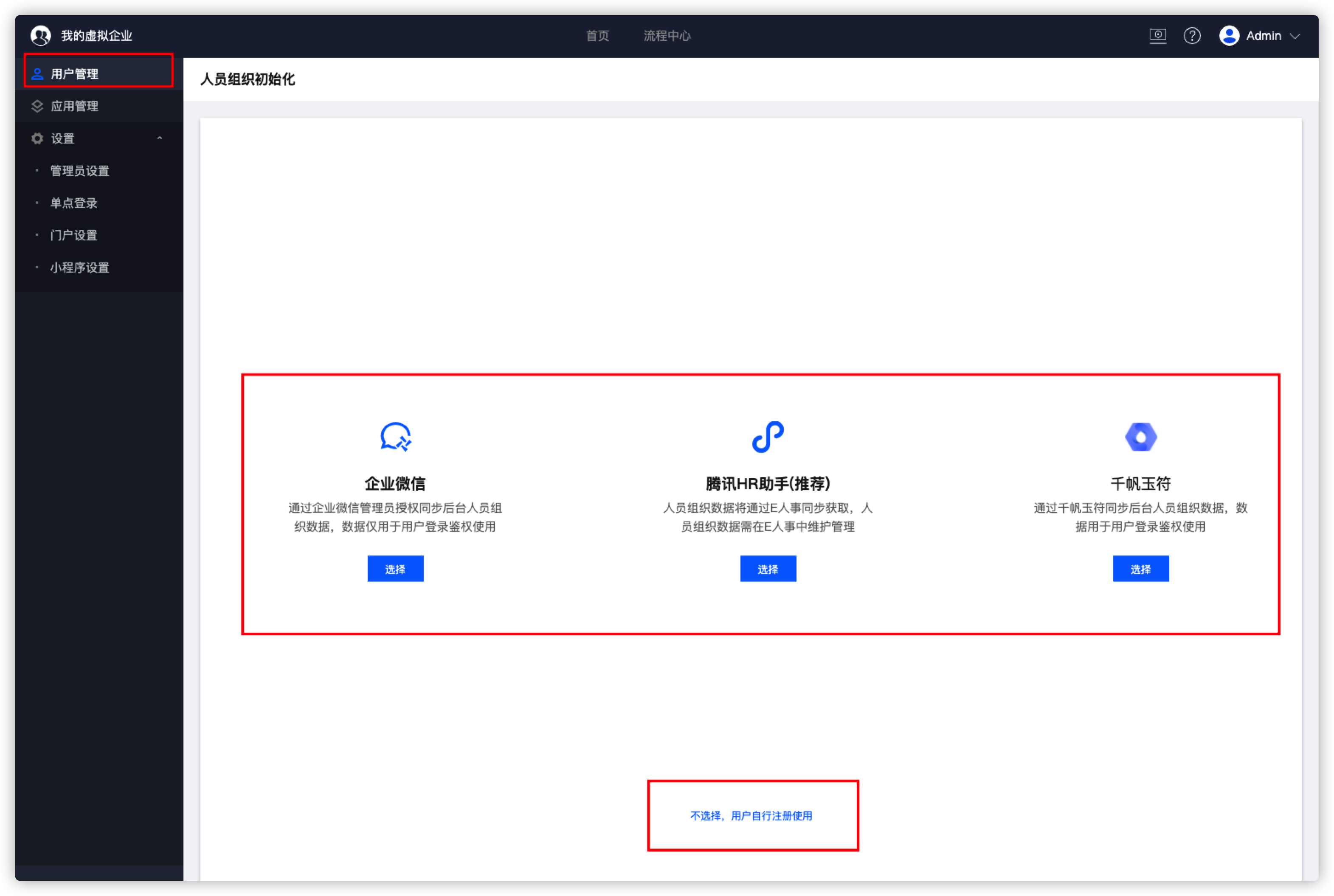Viewport: 1334px width, 896px height.
Task: Click 选择 button under 千帆玉符
Action: (x=1140, y=569)
